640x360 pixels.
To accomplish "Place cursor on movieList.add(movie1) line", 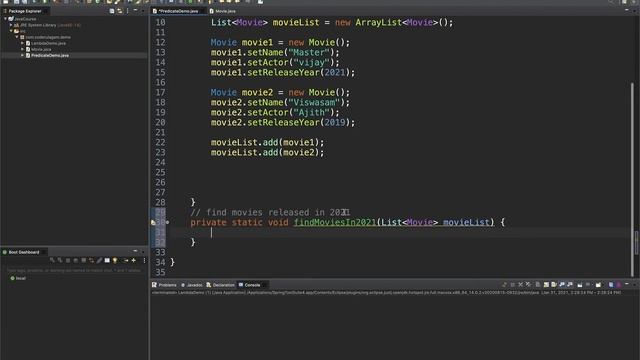I will pyautogui.click(x=267, y=142).
